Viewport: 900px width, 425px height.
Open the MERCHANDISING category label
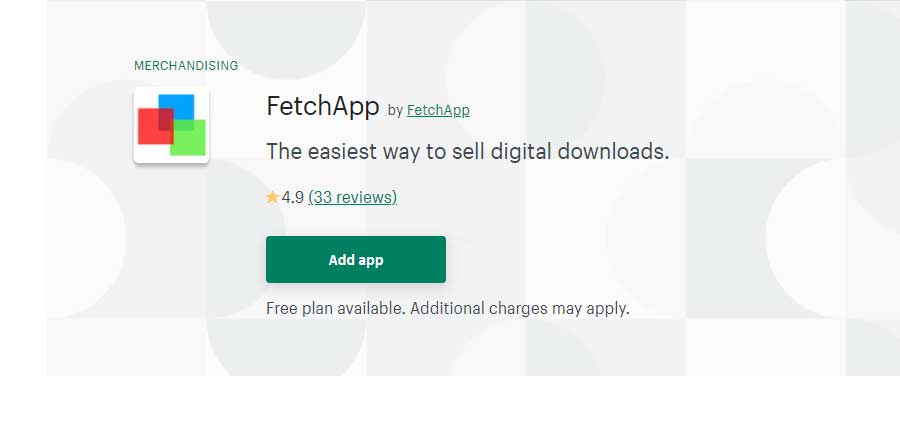click(x=186, y=66)
